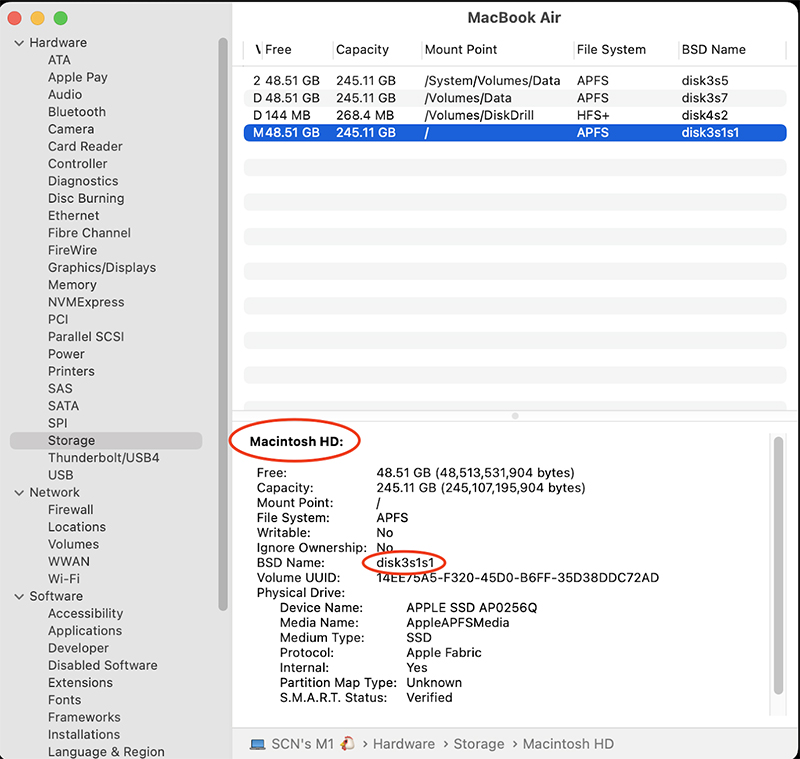The width and height of the screenshot is (800, 759).
Task: Open Volumes under Network
Action: click(73, 545)
